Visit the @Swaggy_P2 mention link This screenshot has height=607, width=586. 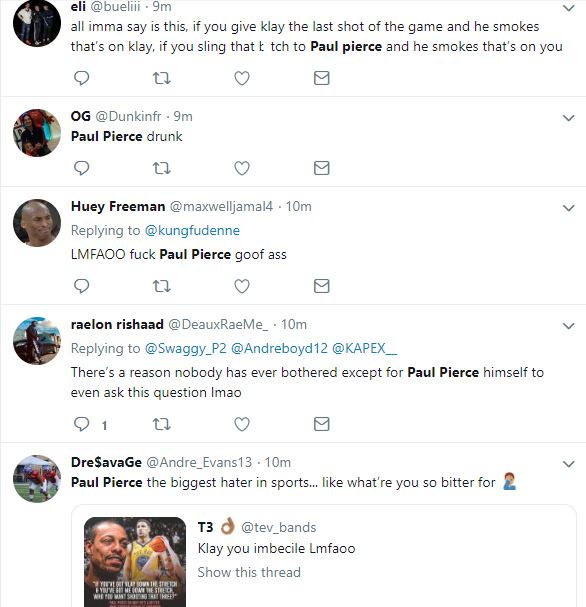[185, 348]
